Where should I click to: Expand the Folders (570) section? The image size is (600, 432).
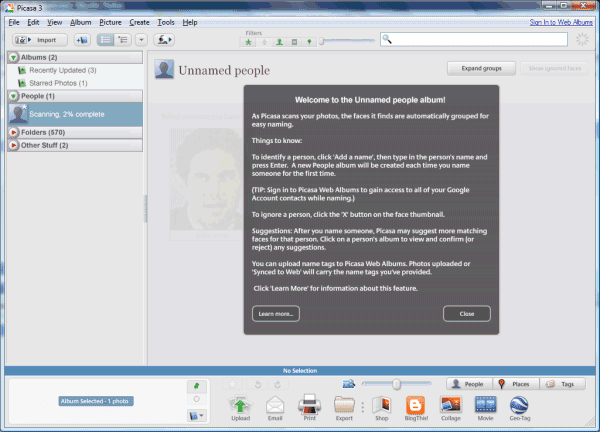pyautogui.click(x=13, y=132)
